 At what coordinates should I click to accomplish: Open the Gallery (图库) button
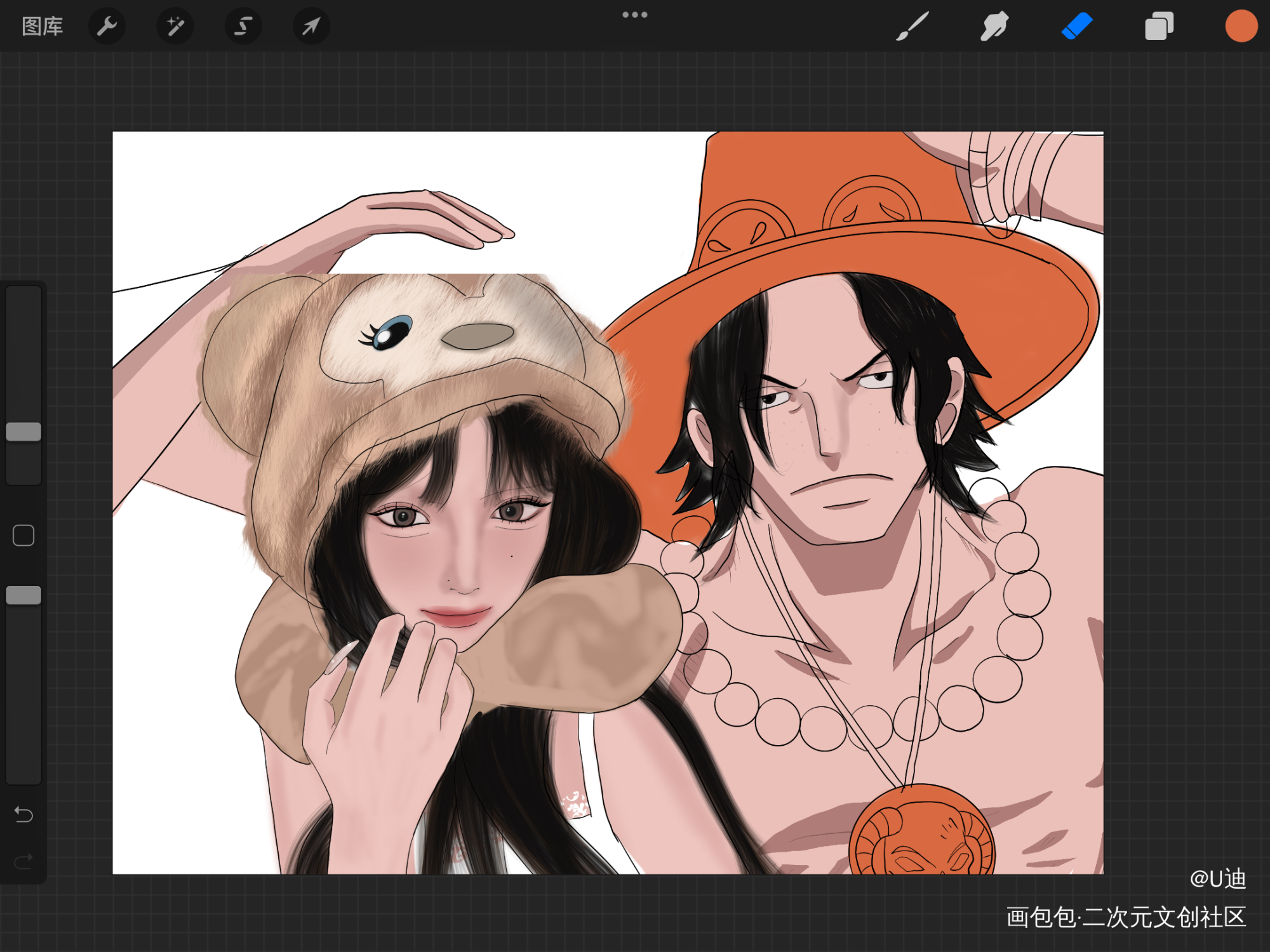42,27
